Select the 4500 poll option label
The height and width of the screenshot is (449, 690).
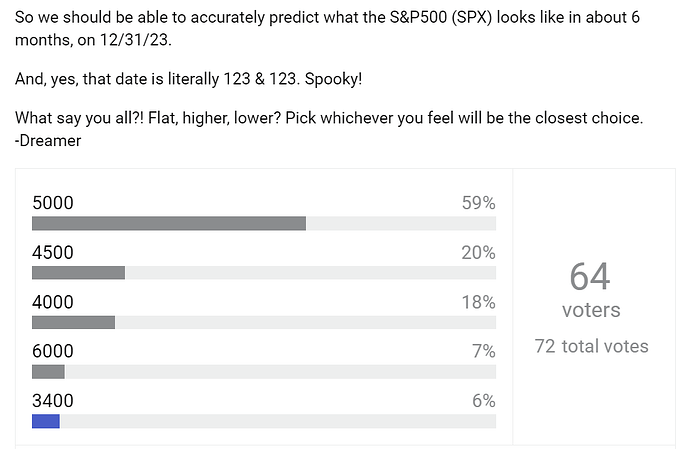[53, 253]
